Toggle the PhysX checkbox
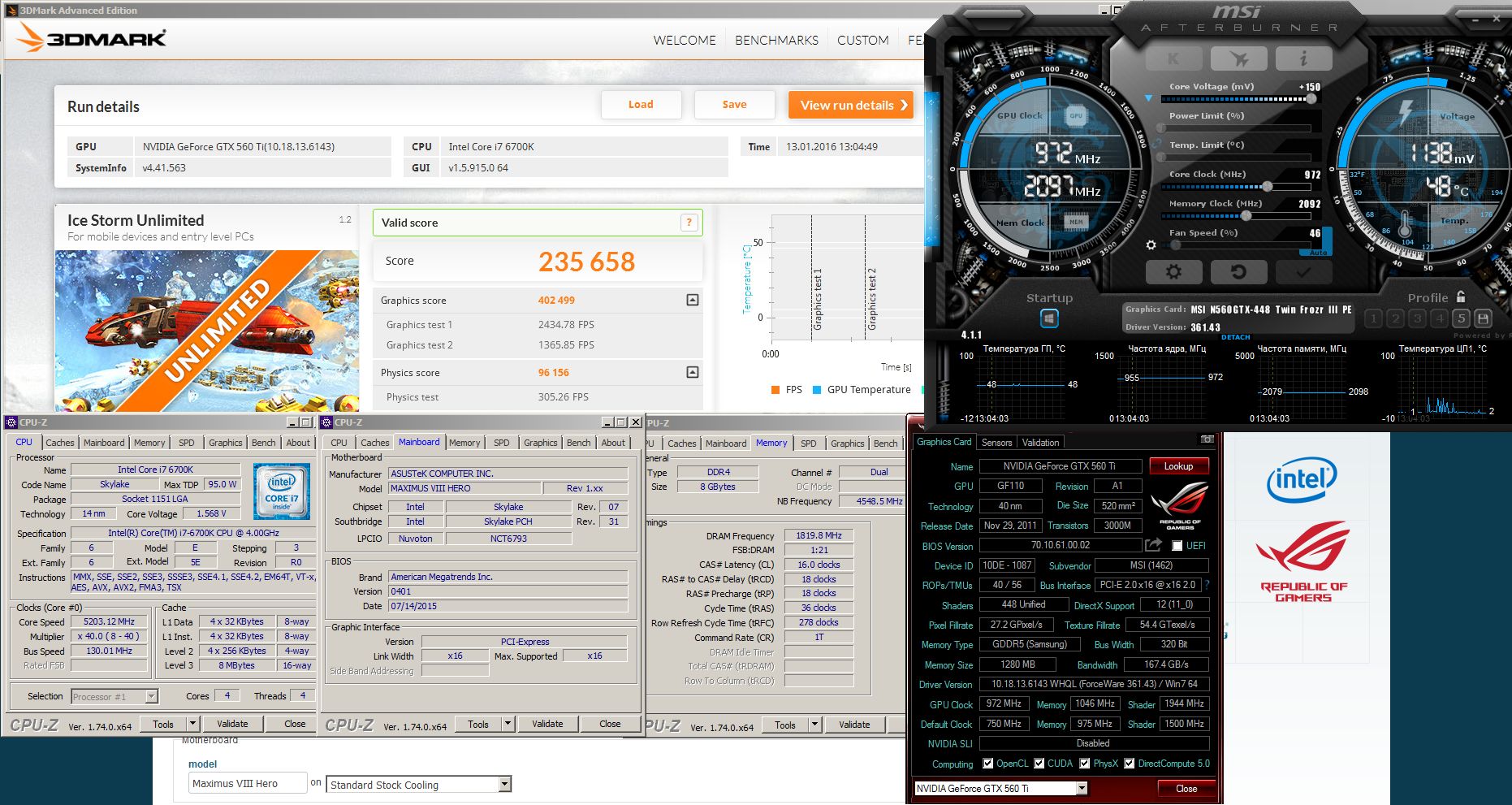This screenshot has height=805, width=1512. tap(1084, 764)
